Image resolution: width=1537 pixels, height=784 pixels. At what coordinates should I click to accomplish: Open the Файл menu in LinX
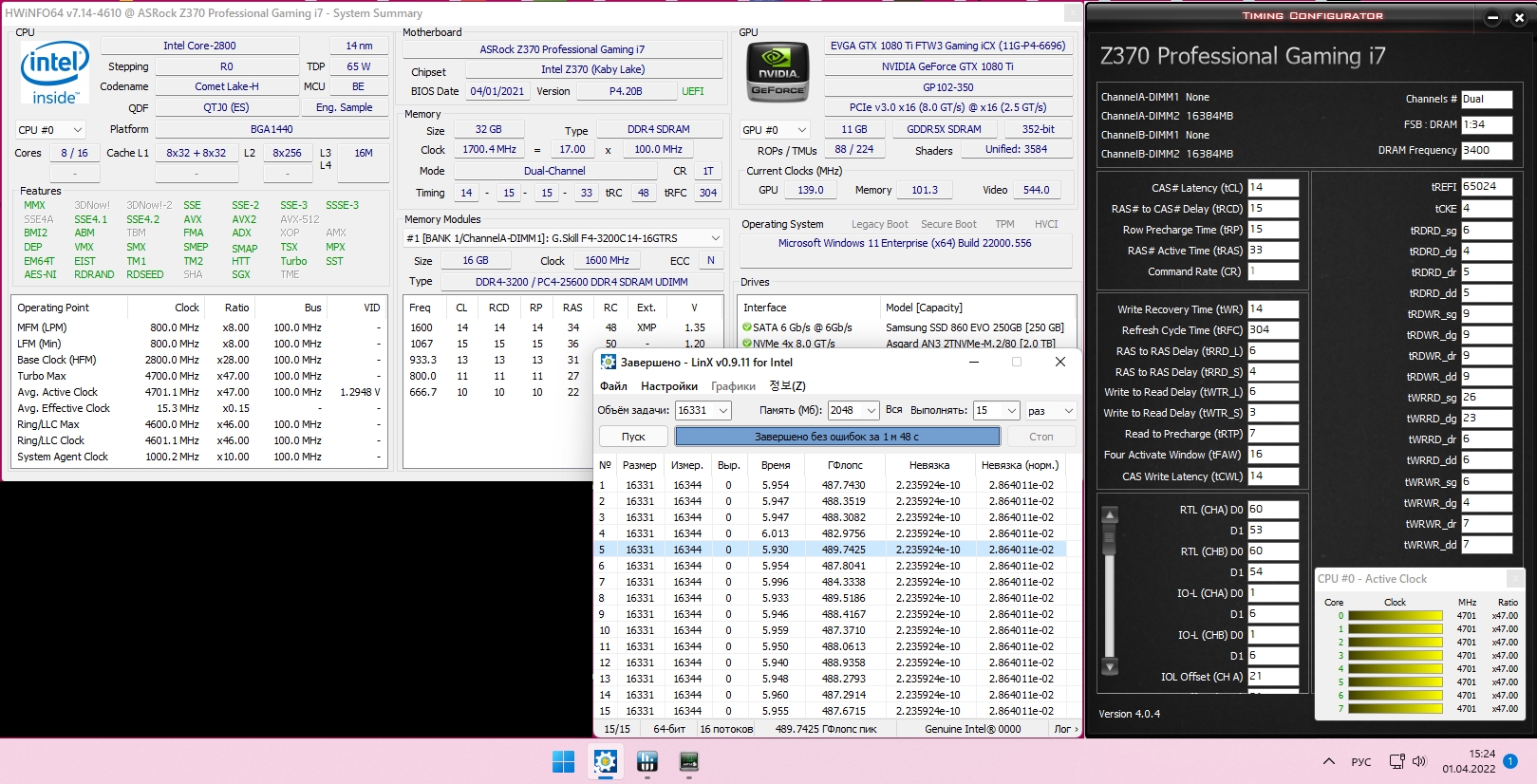(x=613, y=386)
